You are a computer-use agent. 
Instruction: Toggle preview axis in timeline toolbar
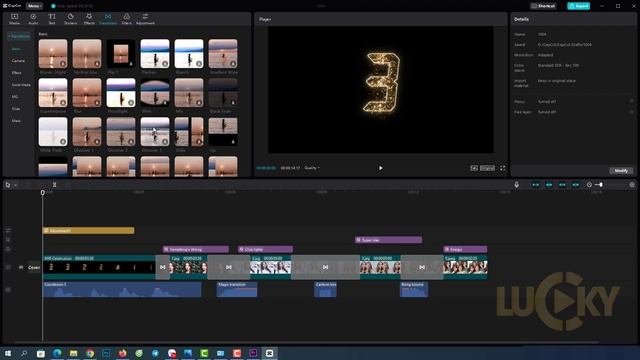pos(576,185)
